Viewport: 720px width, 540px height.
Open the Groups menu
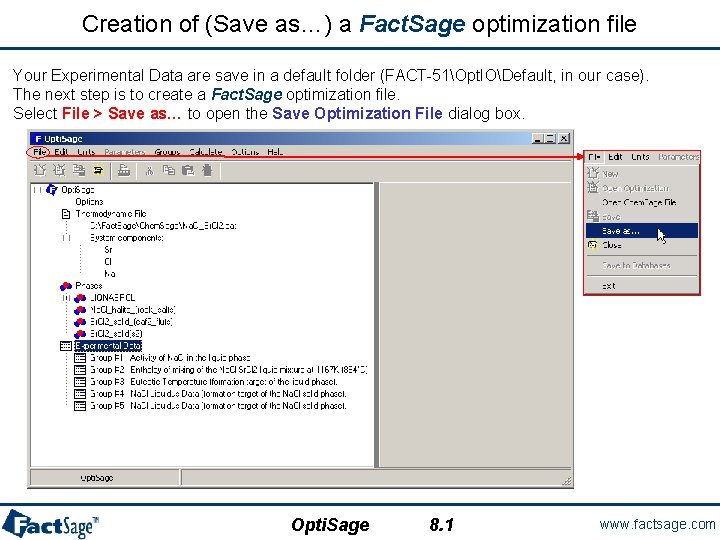167,152
